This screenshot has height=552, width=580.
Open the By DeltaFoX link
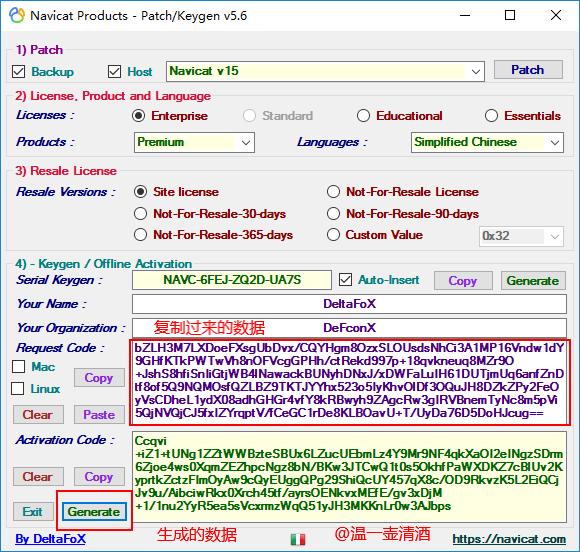(50, 539)
